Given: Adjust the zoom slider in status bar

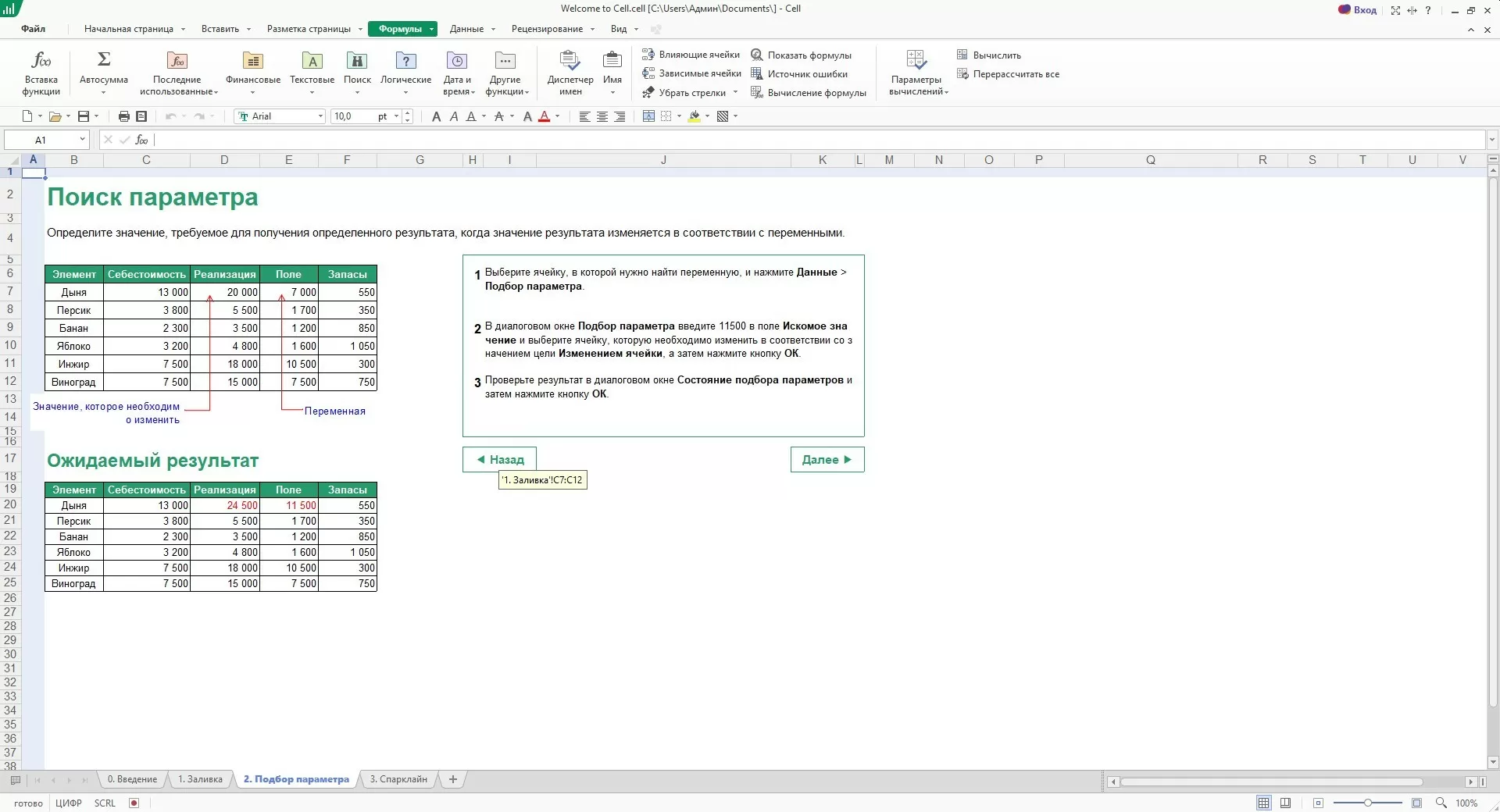Looking at the screenshot, I should pyautogui.click(x=1367, y=803).
